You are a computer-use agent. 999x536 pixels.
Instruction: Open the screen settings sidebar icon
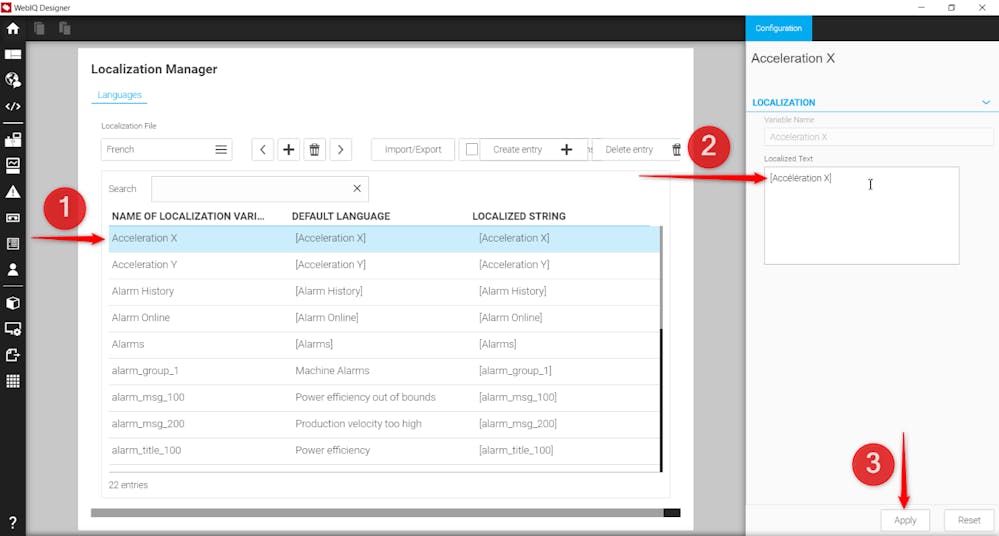click(x=13, y=329)
